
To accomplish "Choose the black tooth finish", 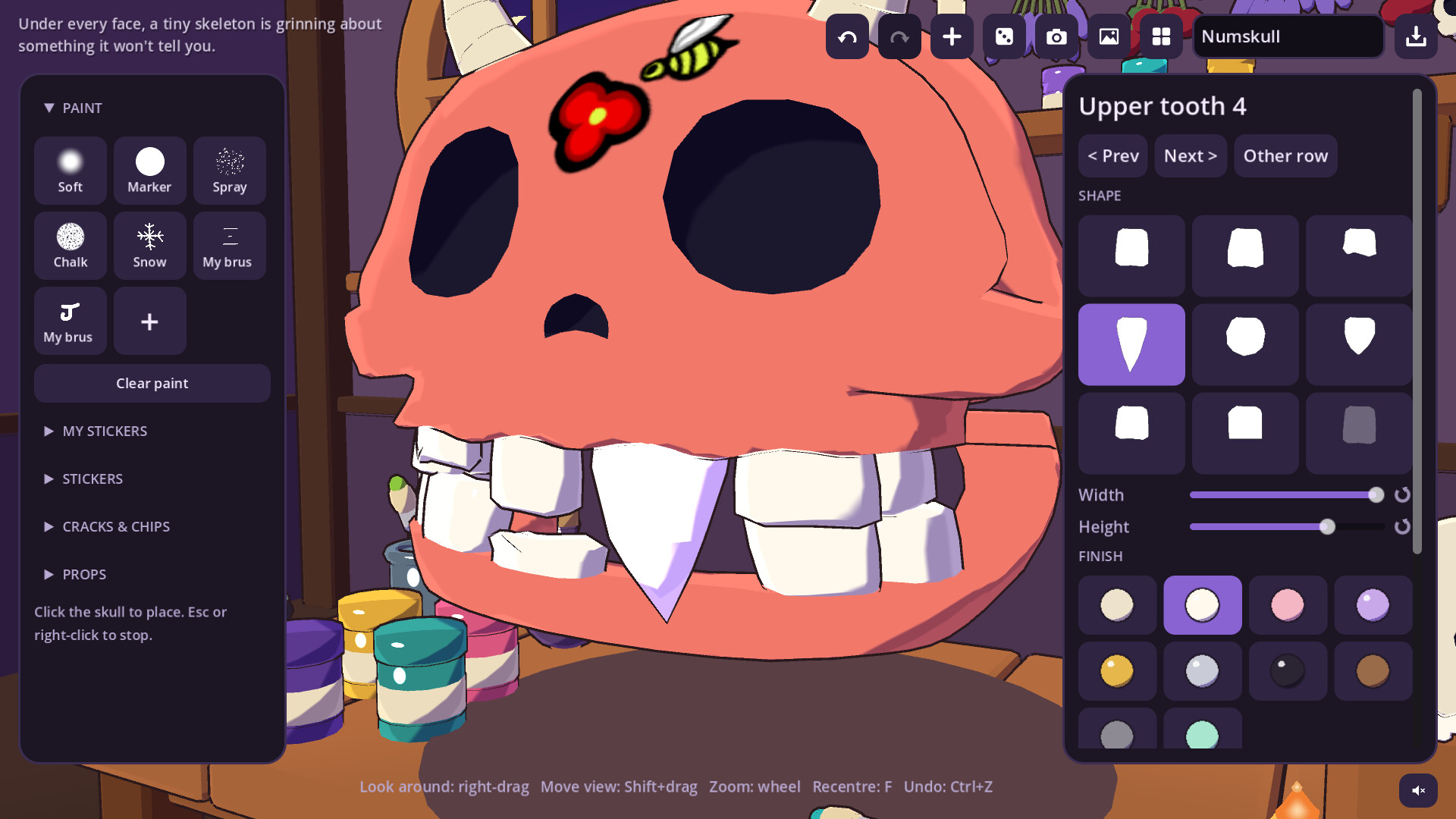I will click(1288, 671).
